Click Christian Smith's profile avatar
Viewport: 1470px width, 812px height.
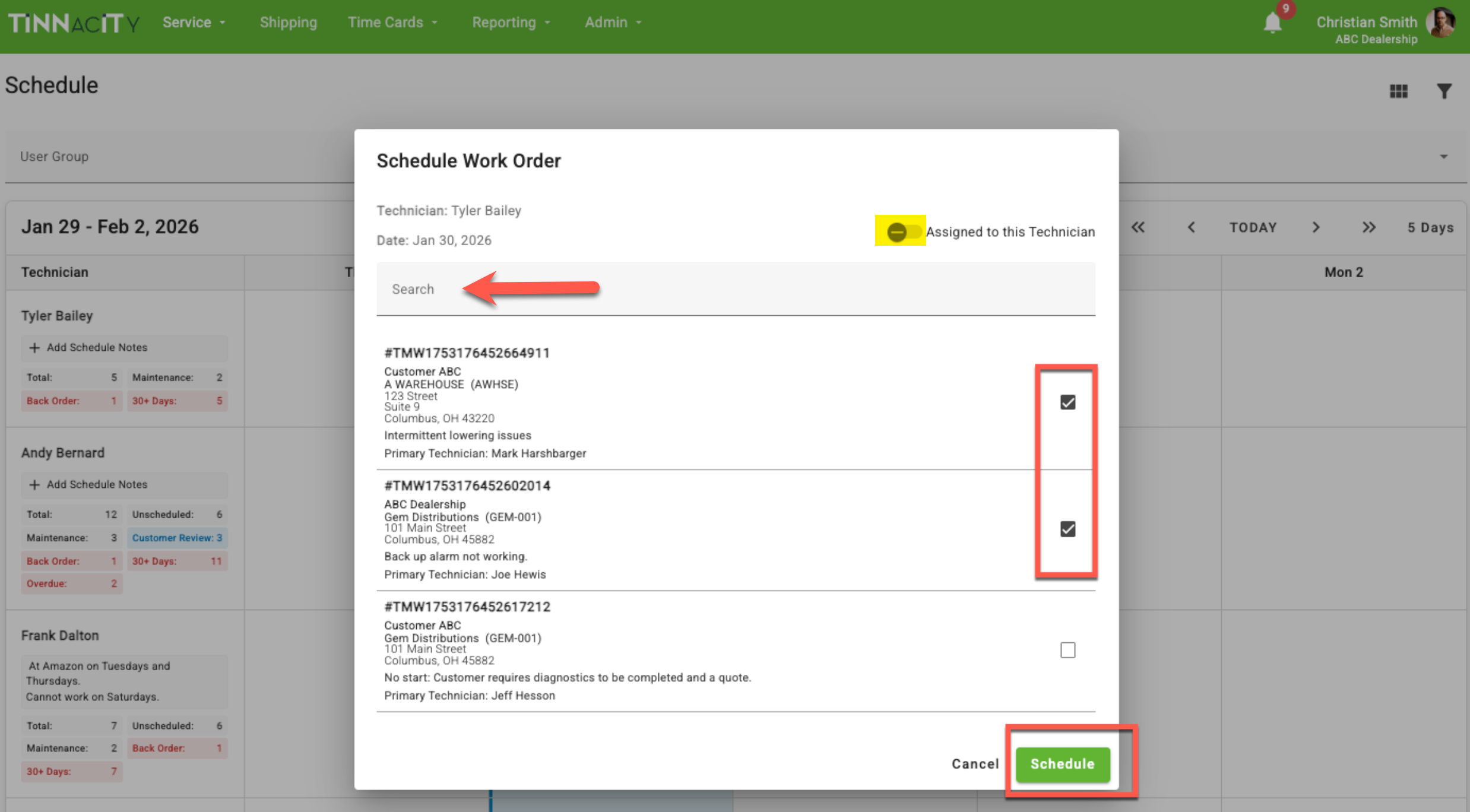1441,23
